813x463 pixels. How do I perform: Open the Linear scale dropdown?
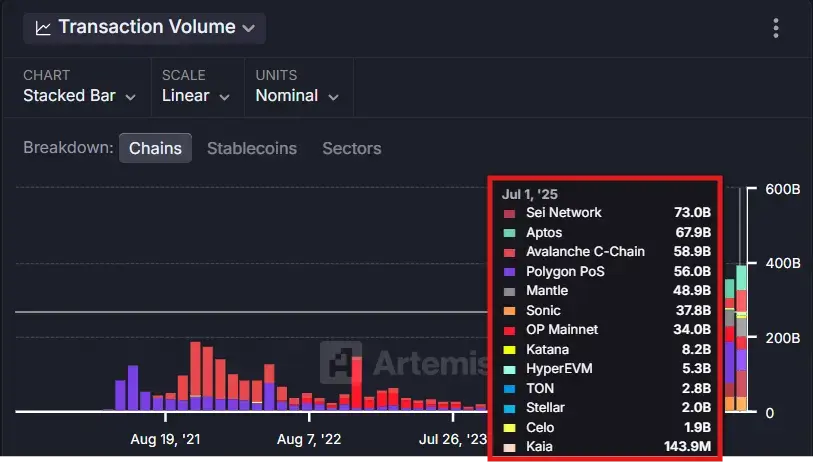click(195, 96)
